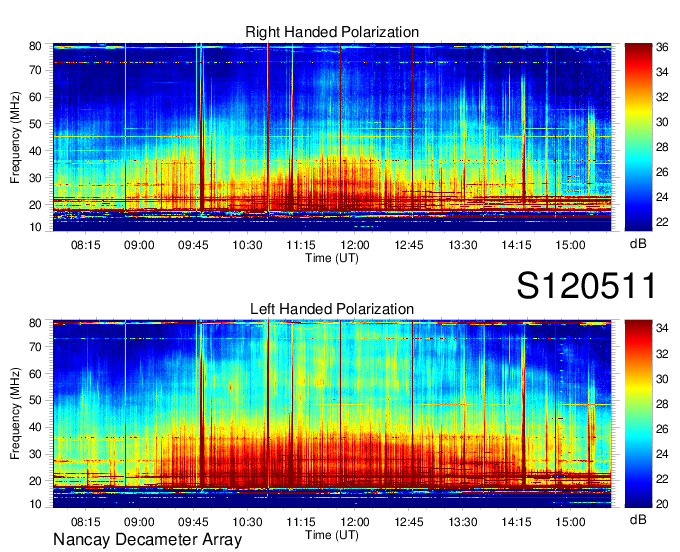This screenshot has width=680, height=552.
Task: Click the lower plot Frequency (MHz) axis label
Action: (15, 414)
